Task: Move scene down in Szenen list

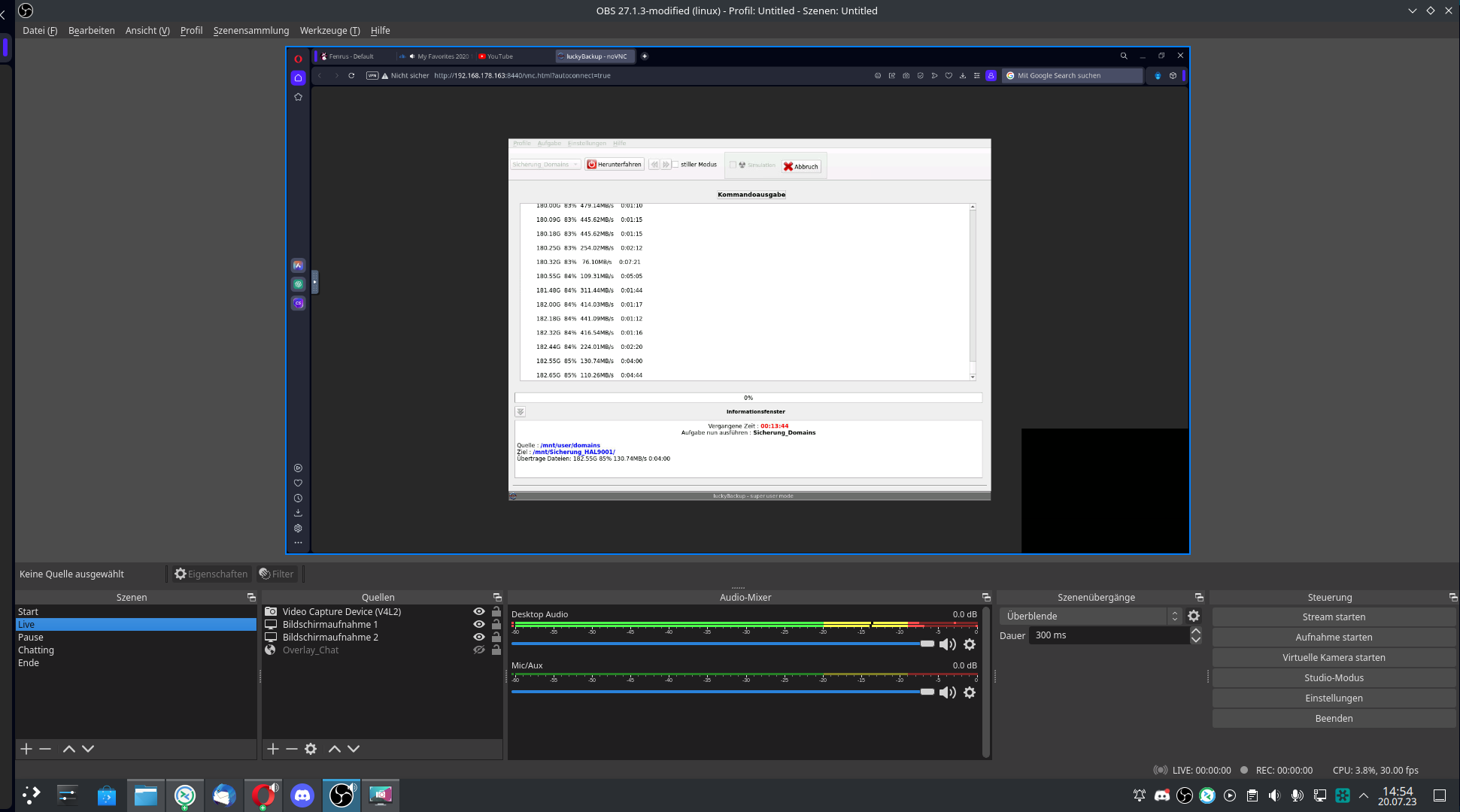Action: pyautogui.click(x=88, y=749)
